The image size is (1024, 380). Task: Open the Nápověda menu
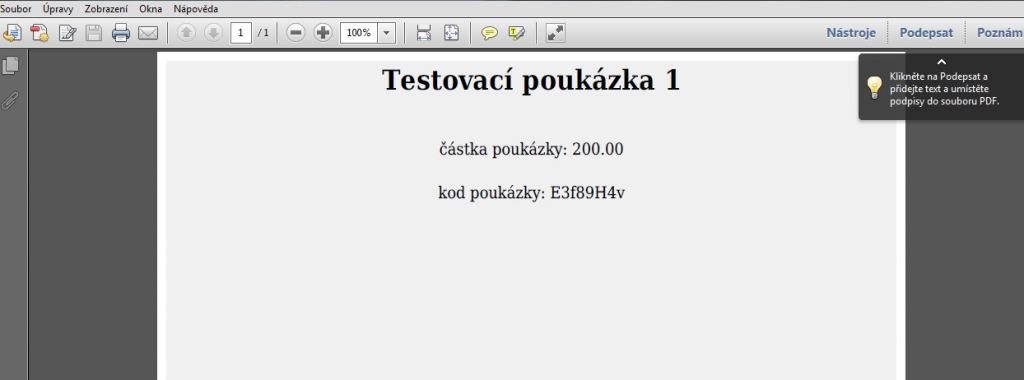[x=196, y=9]
